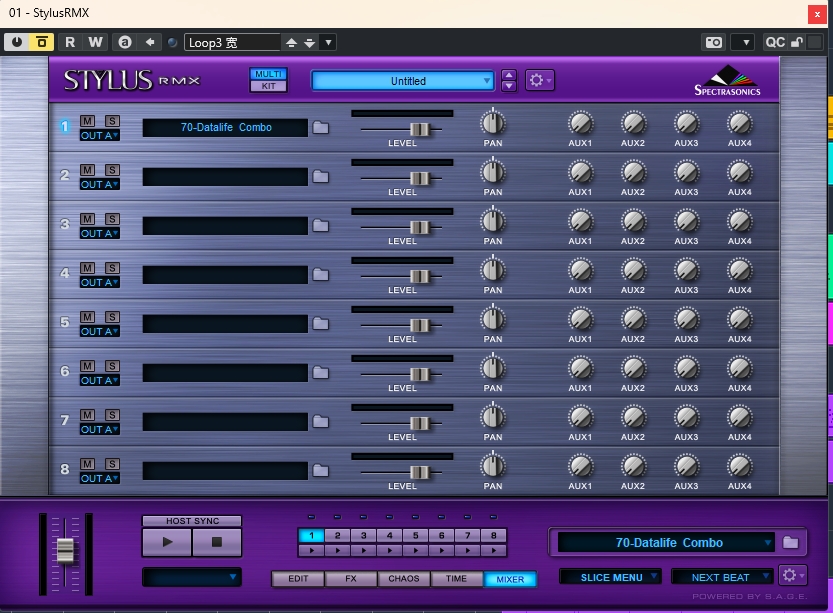Click the padlock icon next to QC

point(797,42)
